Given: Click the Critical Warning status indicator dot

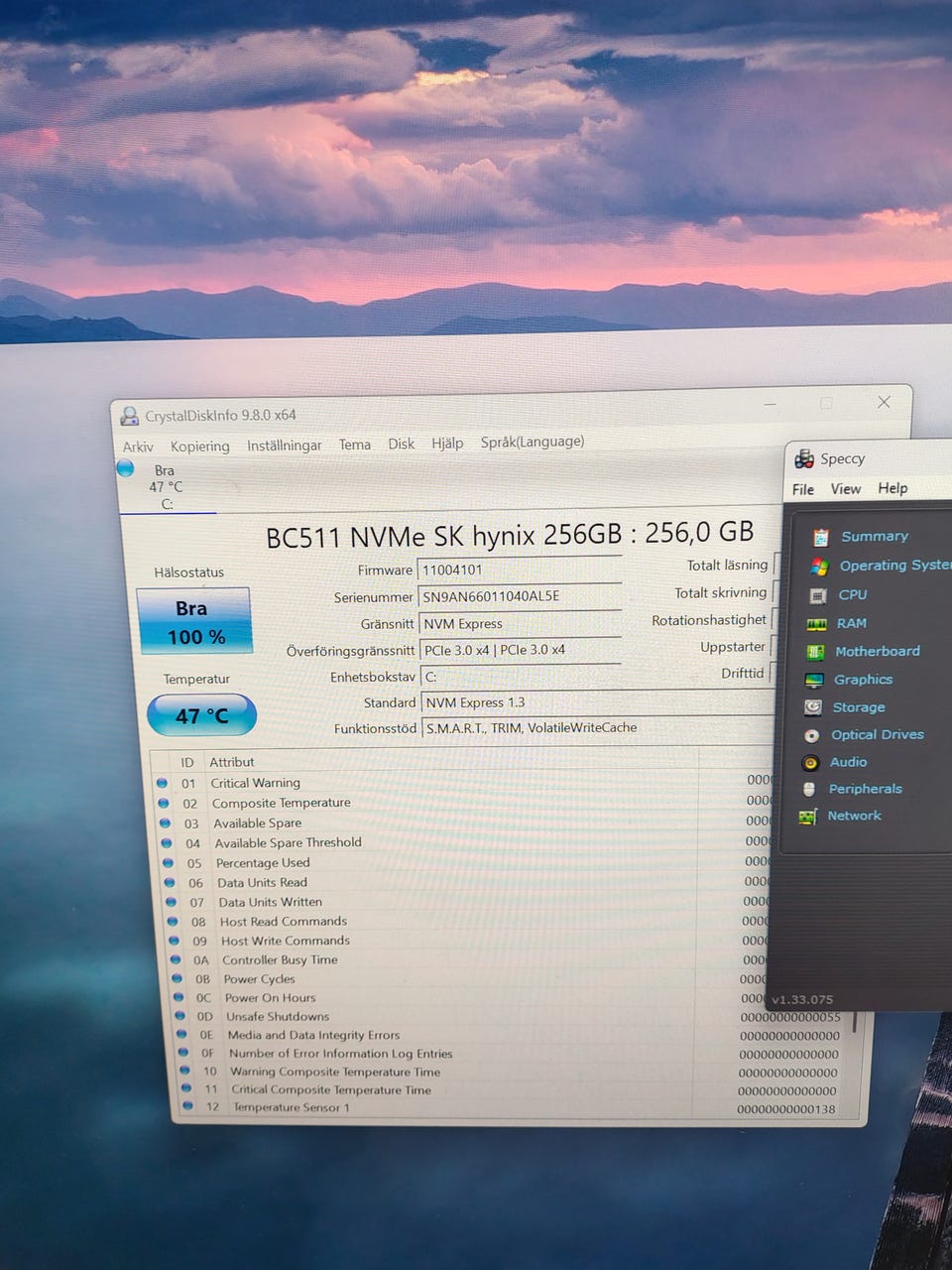Looking at the screenshot, I should click(x=162, y=783).
